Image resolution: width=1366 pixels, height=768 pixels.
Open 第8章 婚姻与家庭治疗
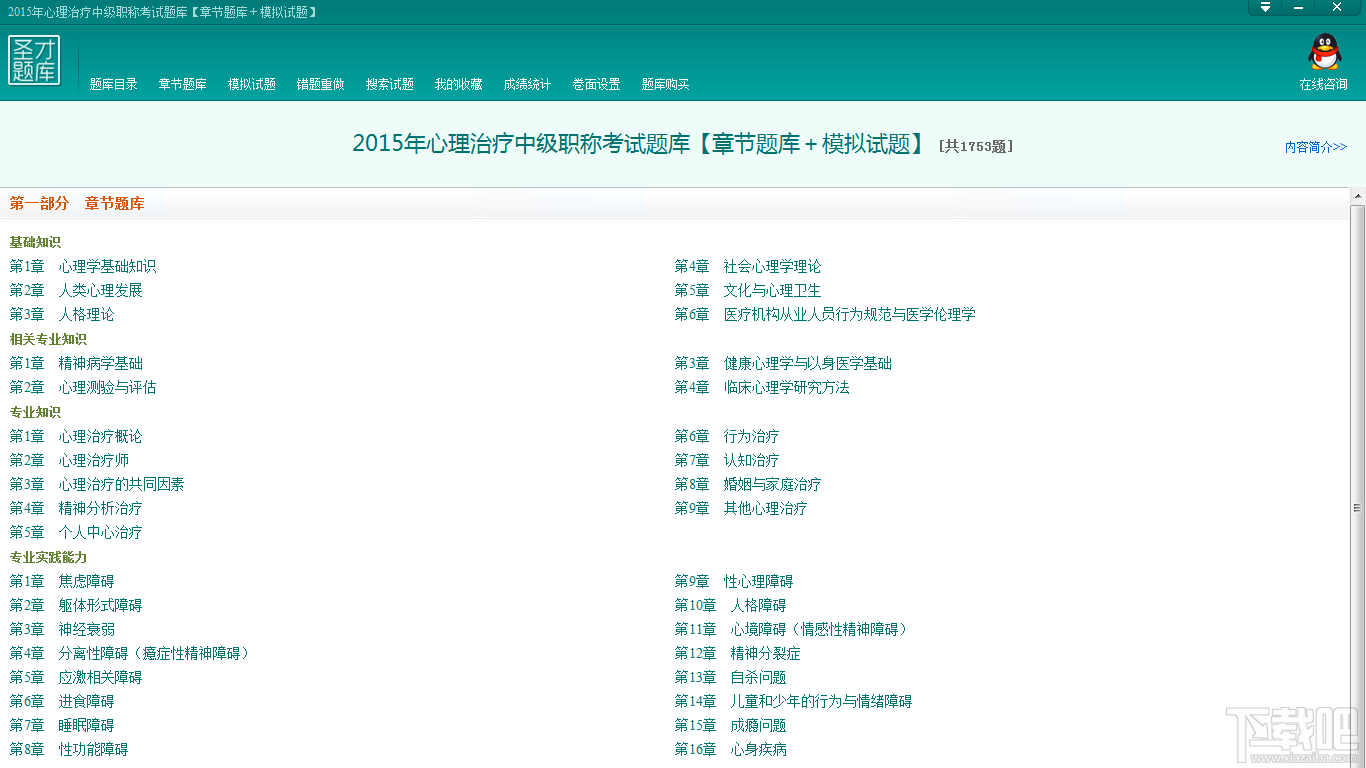click(748, 484)
